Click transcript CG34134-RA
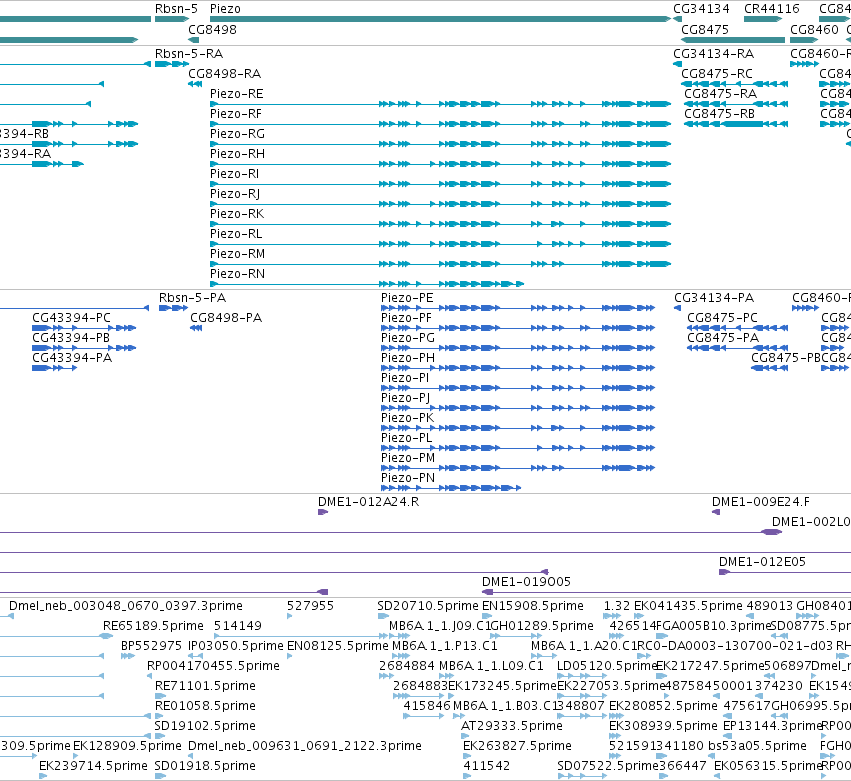This screenshot has width=851, height=781. tap(714, 54)
